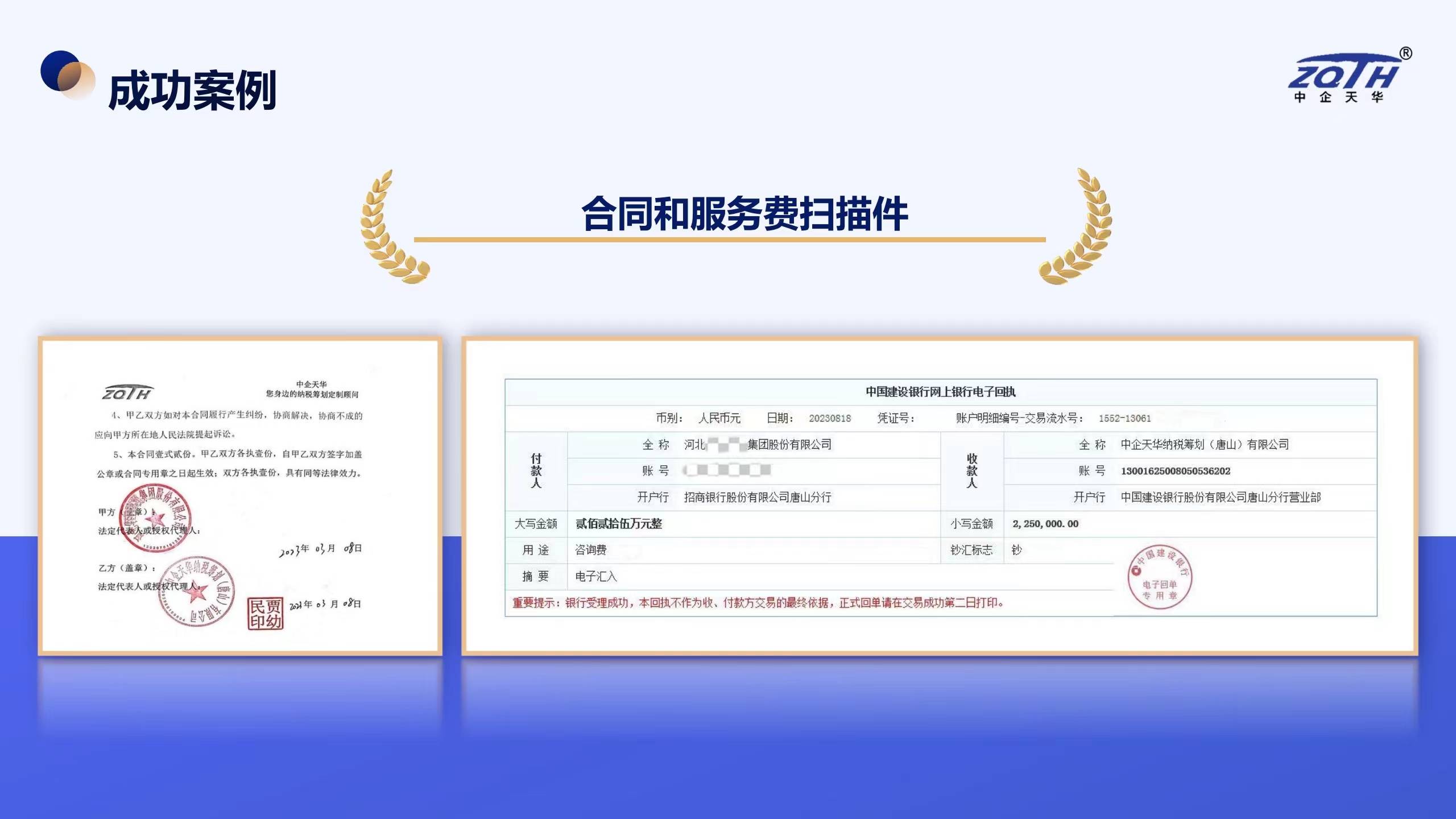Click the transaction serial number 1552-13061
Screen dimensions: 1456x819
click(1124, 418)
